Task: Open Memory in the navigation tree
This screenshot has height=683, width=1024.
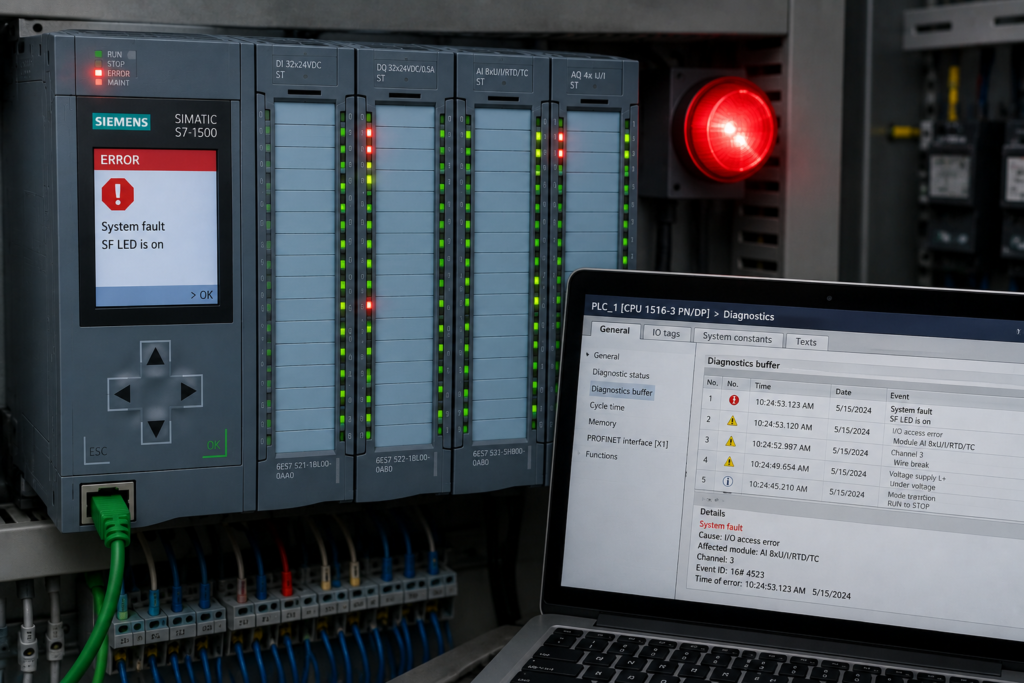Action: point(601,422)
